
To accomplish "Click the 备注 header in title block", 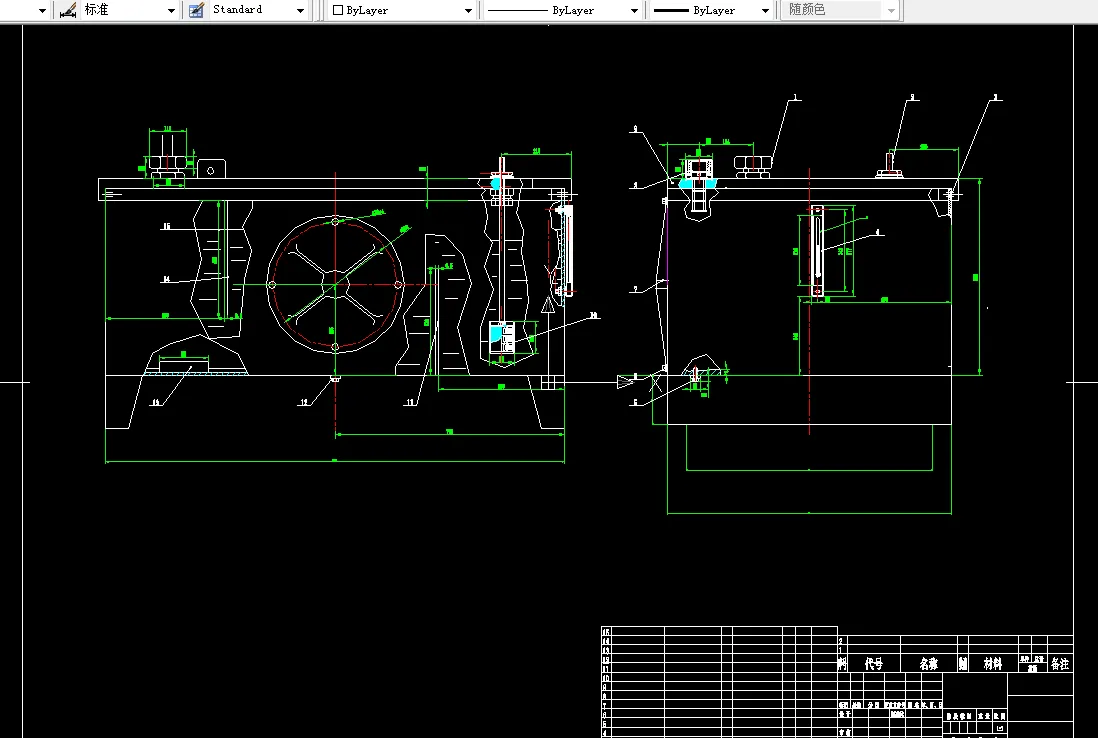I will tap(1059, 664).
